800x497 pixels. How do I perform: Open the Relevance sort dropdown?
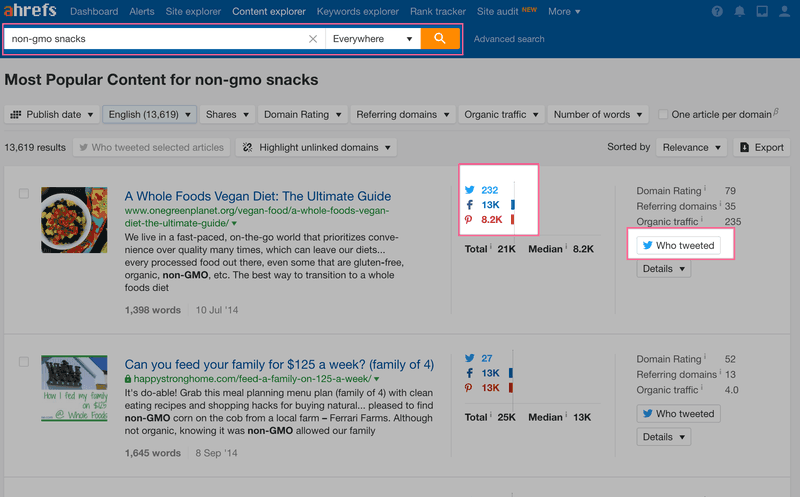click(x=691, y=147)
